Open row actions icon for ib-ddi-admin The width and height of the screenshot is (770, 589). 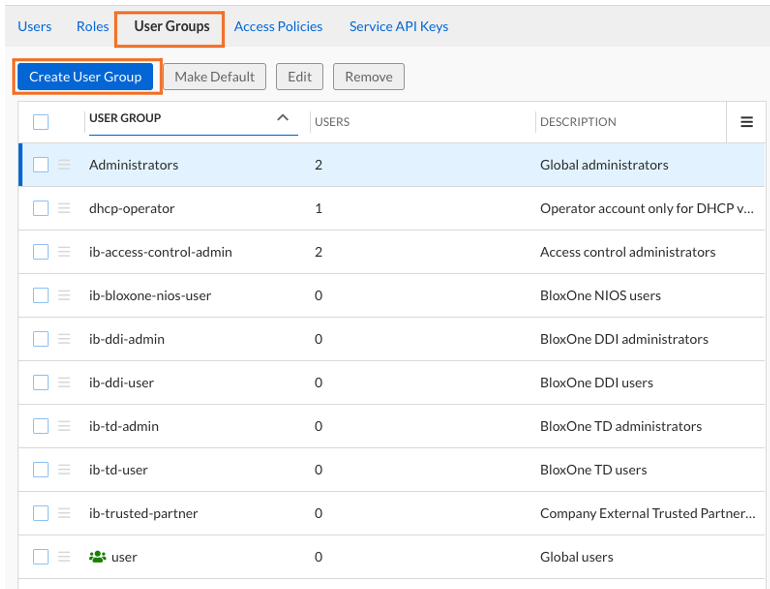pos(64,339)
